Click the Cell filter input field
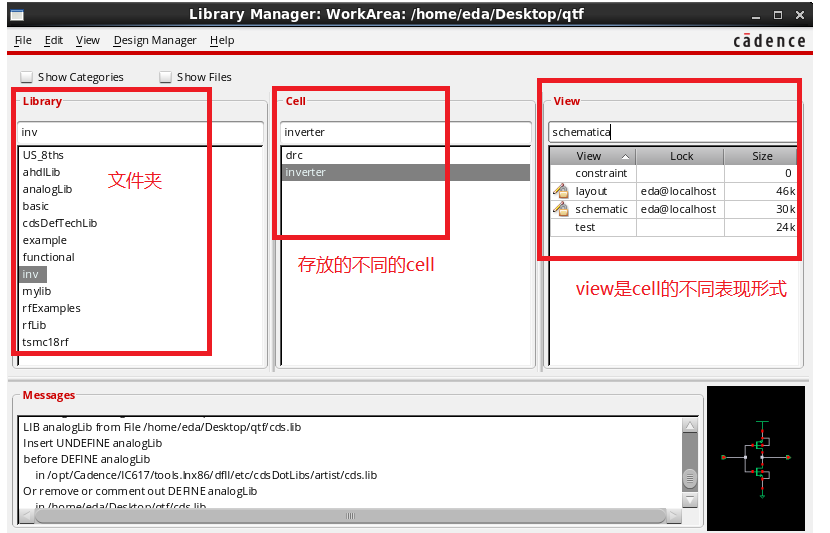The image size is (830, 533). click(x=405, y=132)
